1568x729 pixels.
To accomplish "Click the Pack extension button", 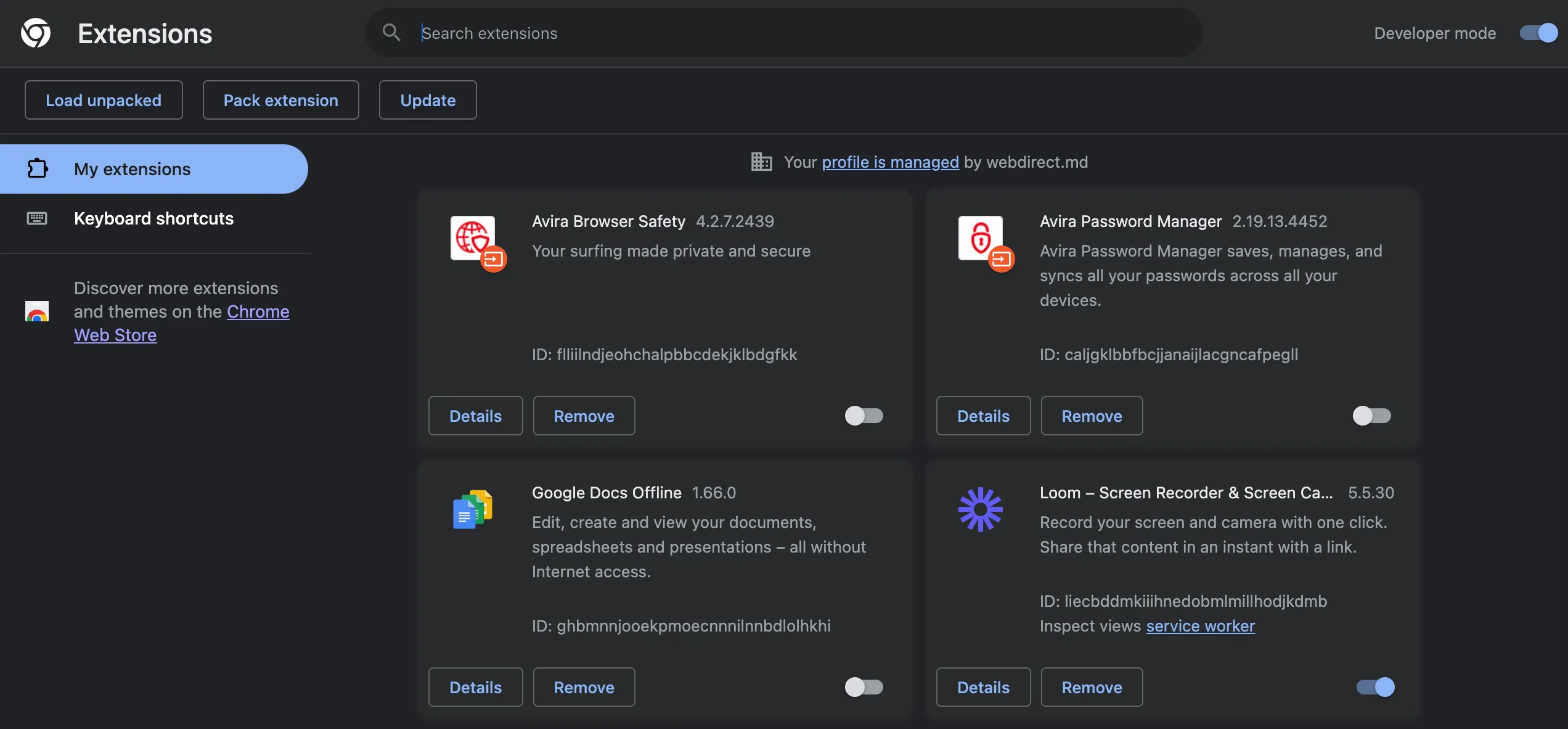I will click(280, 99).
